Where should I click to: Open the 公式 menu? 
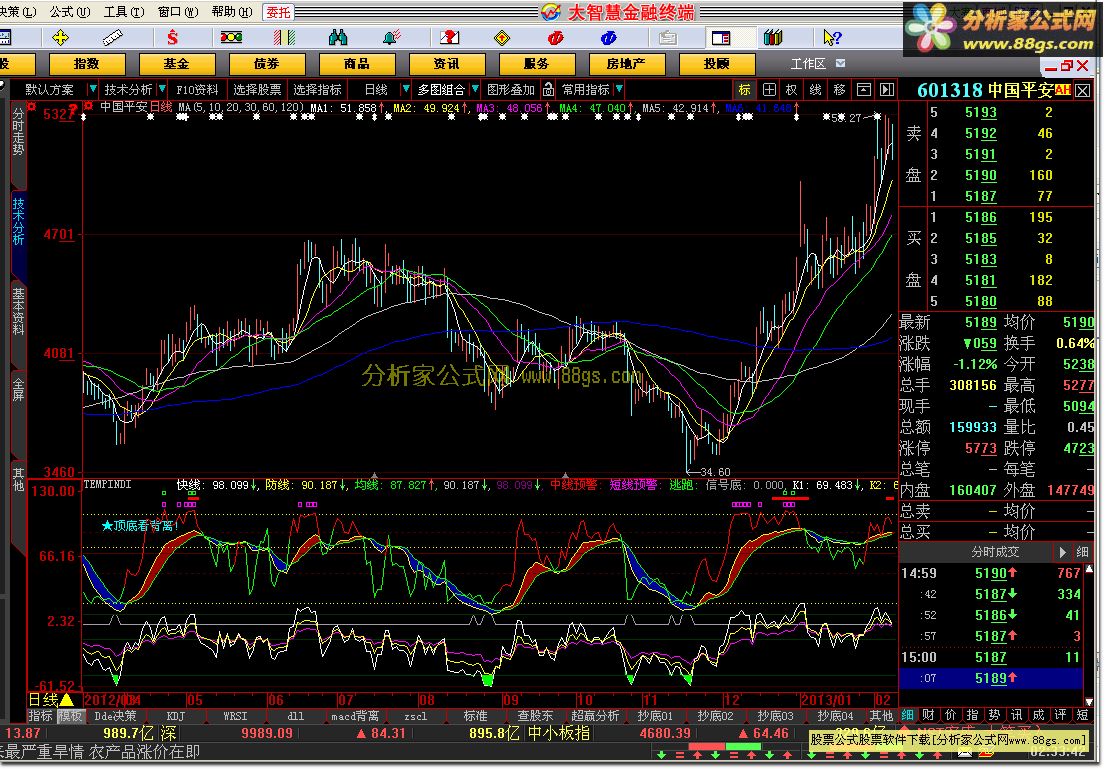pos(70,12)
